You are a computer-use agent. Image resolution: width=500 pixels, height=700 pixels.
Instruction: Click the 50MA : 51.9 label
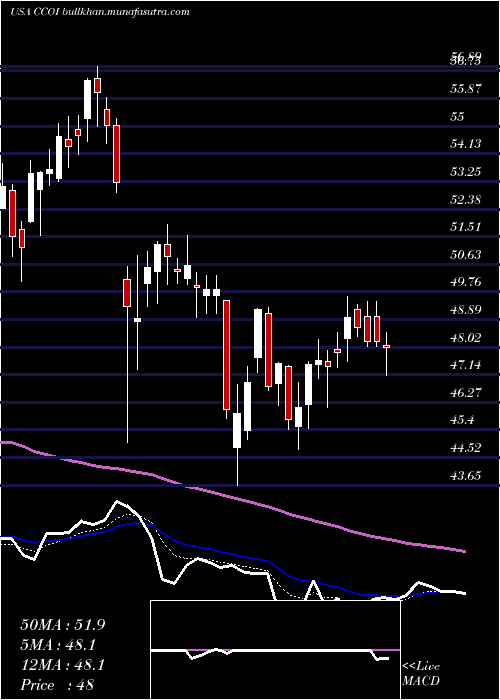(63, 625)
